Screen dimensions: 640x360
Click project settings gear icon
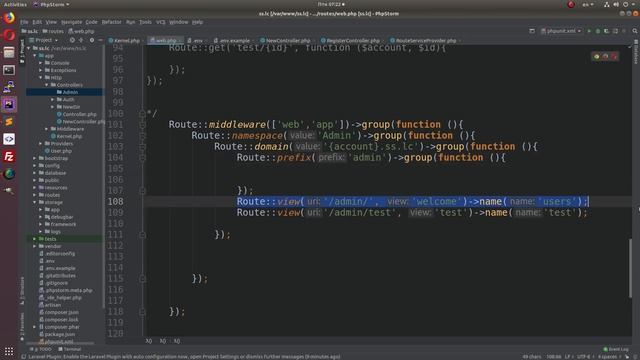[92, 40]
